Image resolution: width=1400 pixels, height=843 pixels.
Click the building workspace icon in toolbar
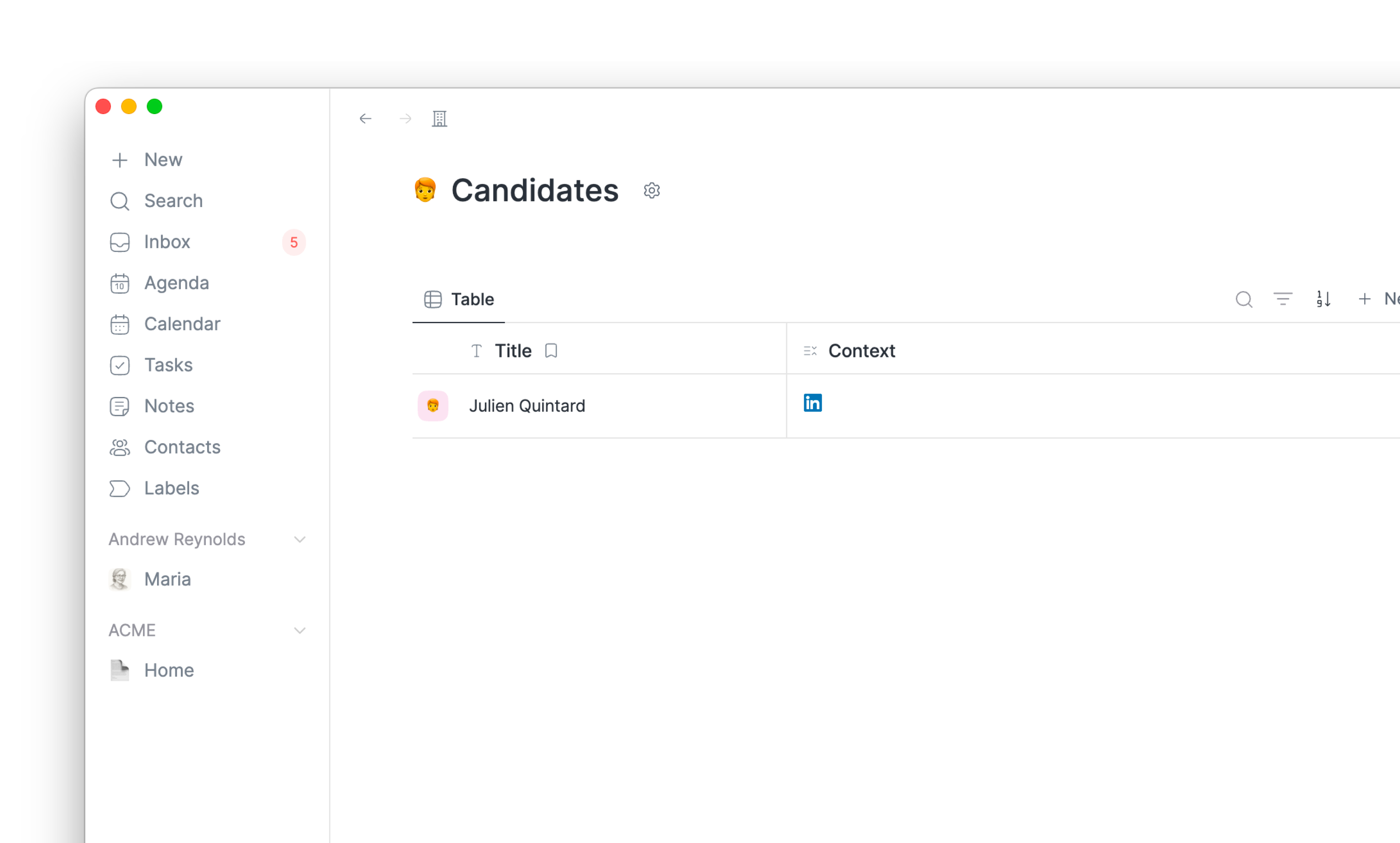point(439,119)
